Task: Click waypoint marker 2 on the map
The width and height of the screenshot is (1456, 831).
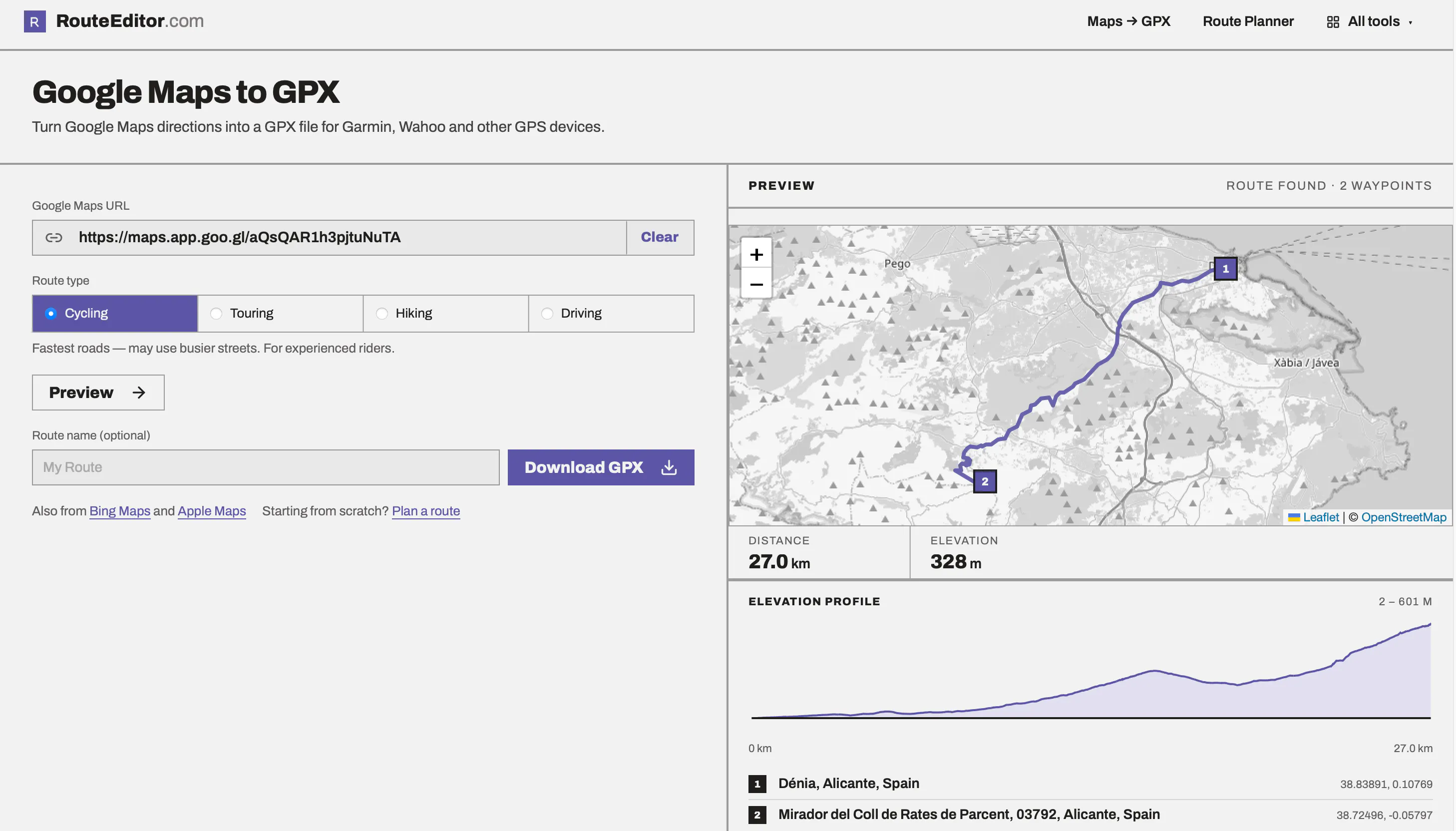Action: pos(985,482)
